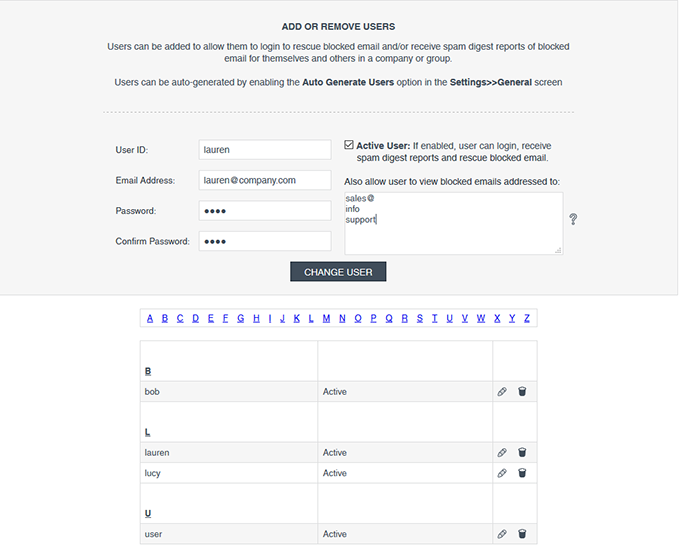Remove lucy using the trash icon
Image resolution: width=680 pixels, height=545 pixels.
522,473
